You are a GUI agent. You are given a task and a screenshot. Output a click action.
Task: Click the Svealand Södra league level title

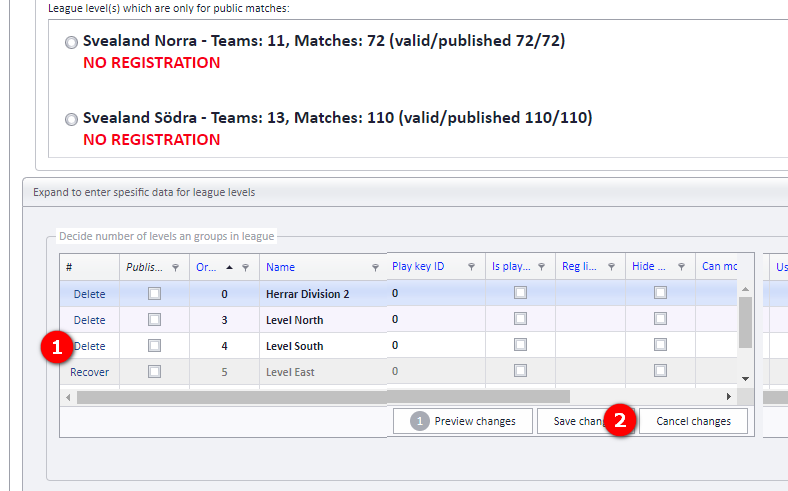tap(338, 118)
